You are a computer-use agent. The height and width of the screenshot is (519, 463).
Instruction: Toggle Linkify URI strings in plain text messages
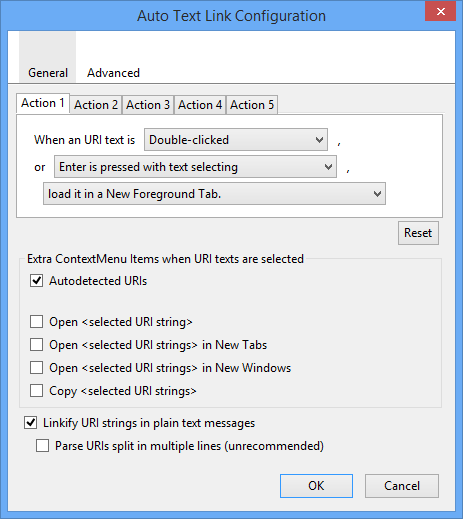coord(30,423)
